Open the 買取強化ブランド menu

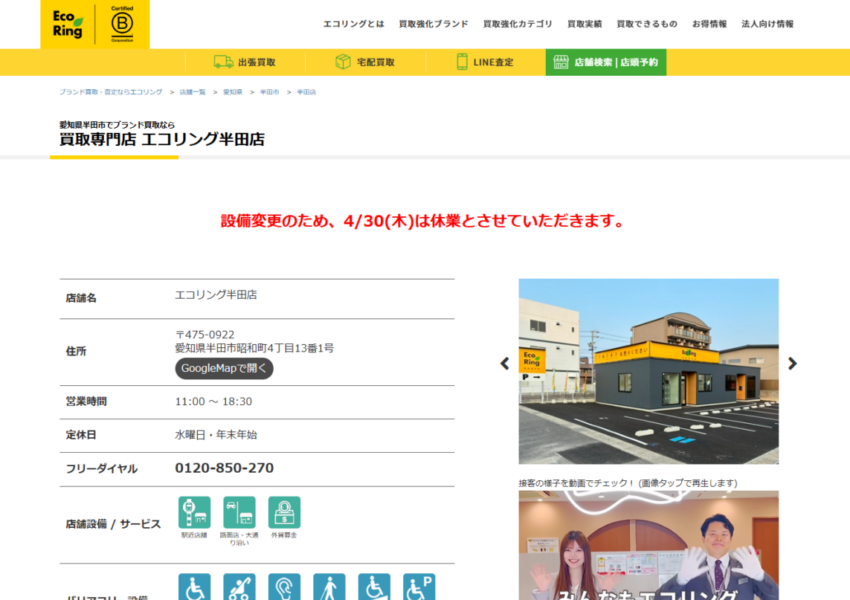coord(434,24)
